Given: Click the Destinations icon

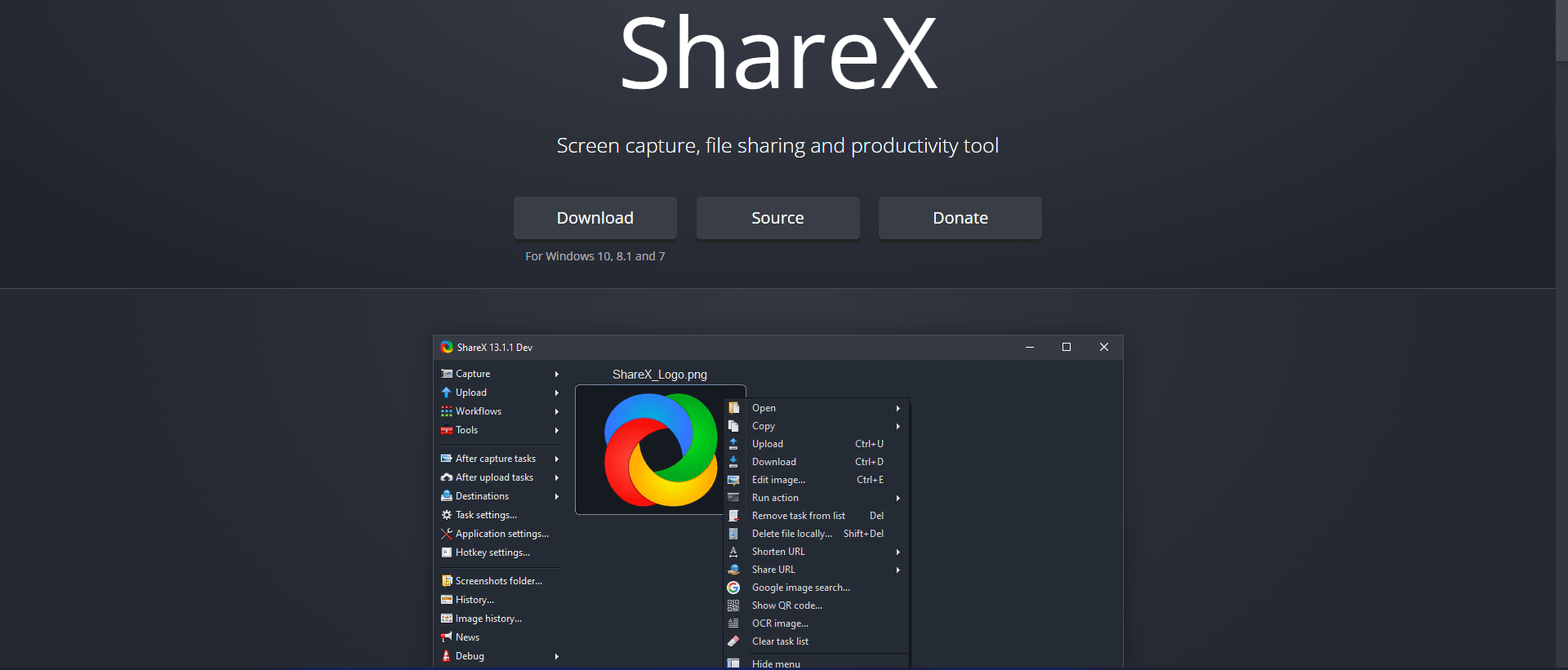Looking at the screenshot, I should [447, 496].
